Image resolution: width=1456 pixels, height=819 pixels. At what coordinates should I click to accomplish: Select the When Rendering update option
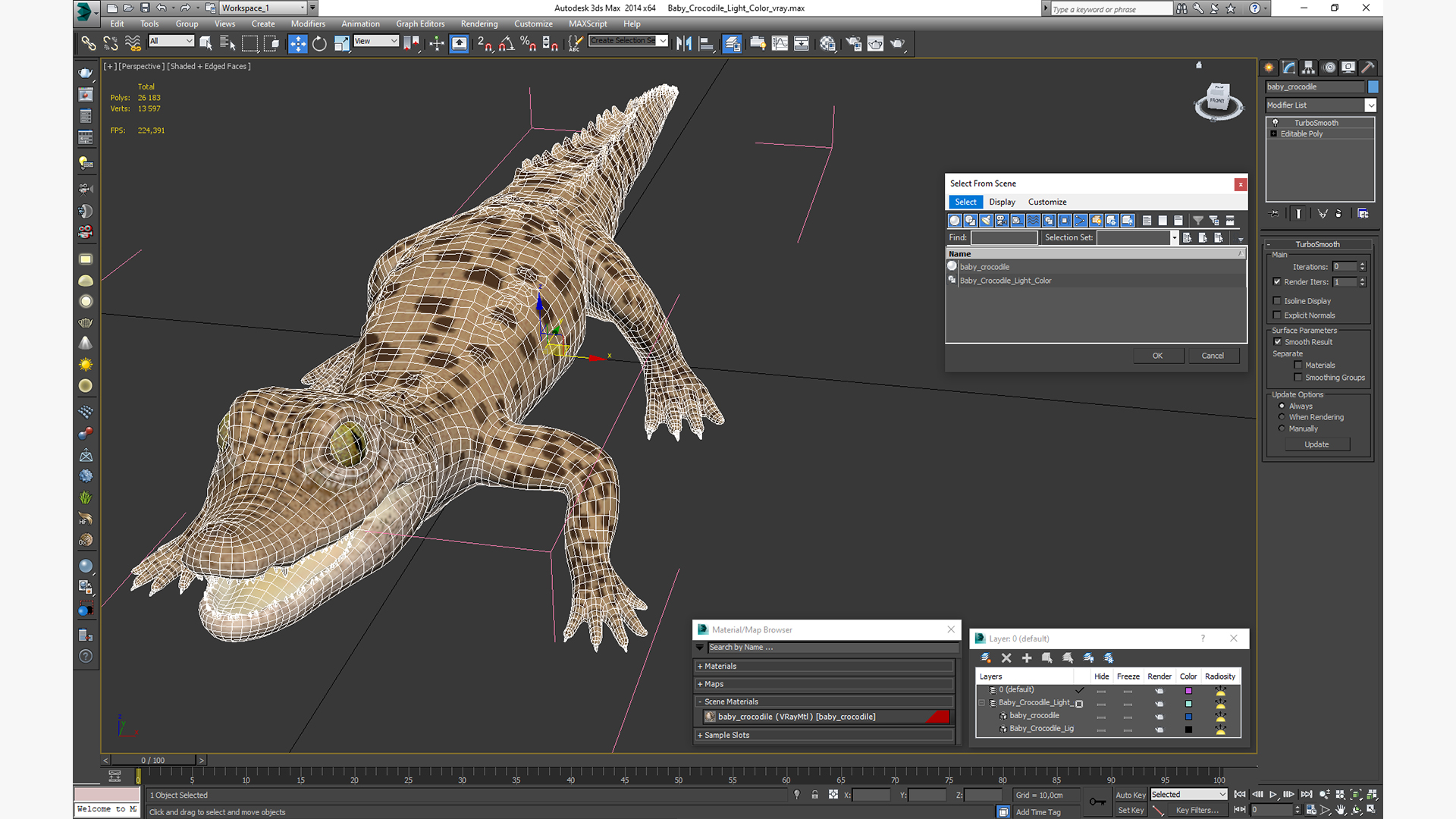pos(1282,417)
